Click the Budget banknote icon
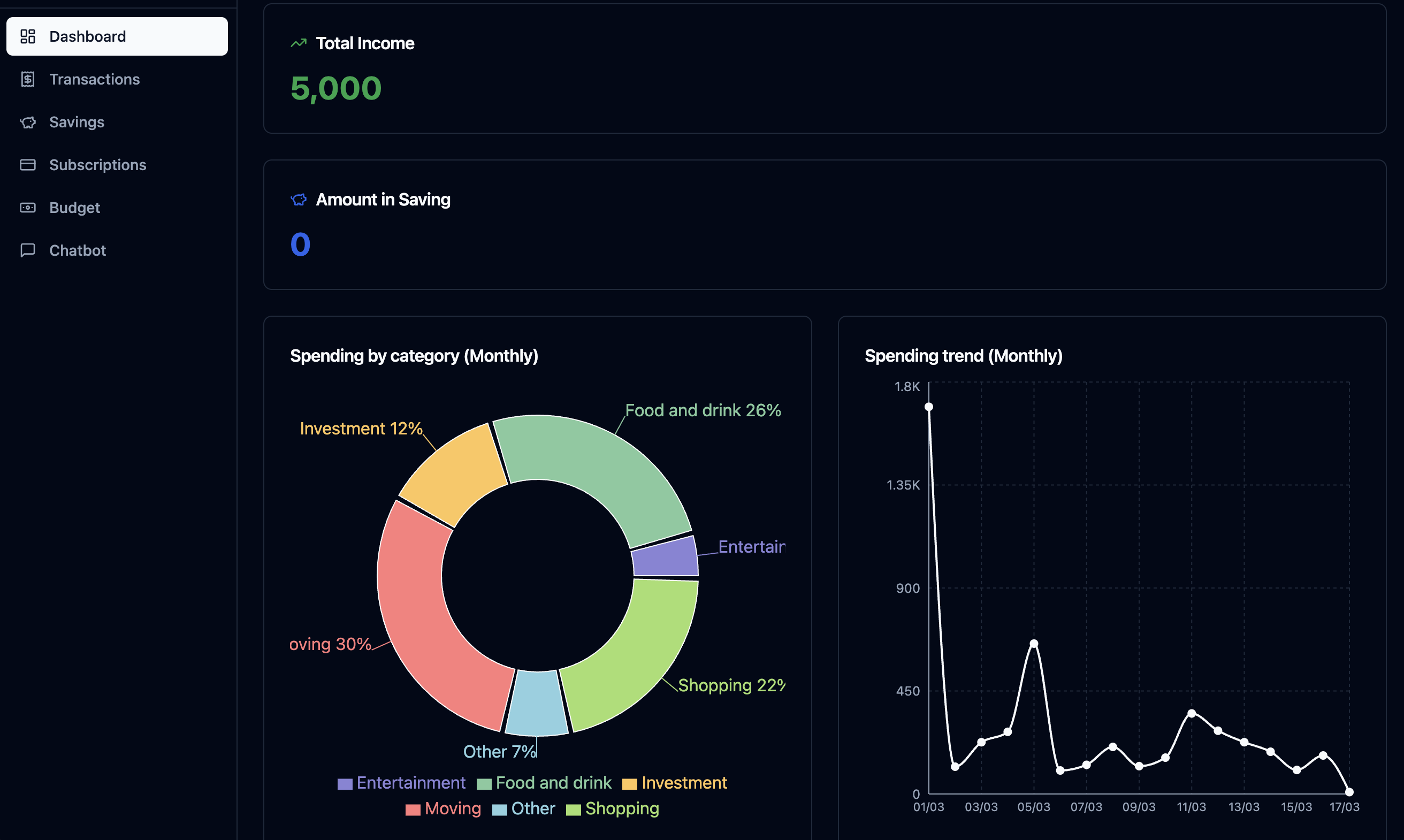Screen dimensions: 1404x840 tap(28, 208)
